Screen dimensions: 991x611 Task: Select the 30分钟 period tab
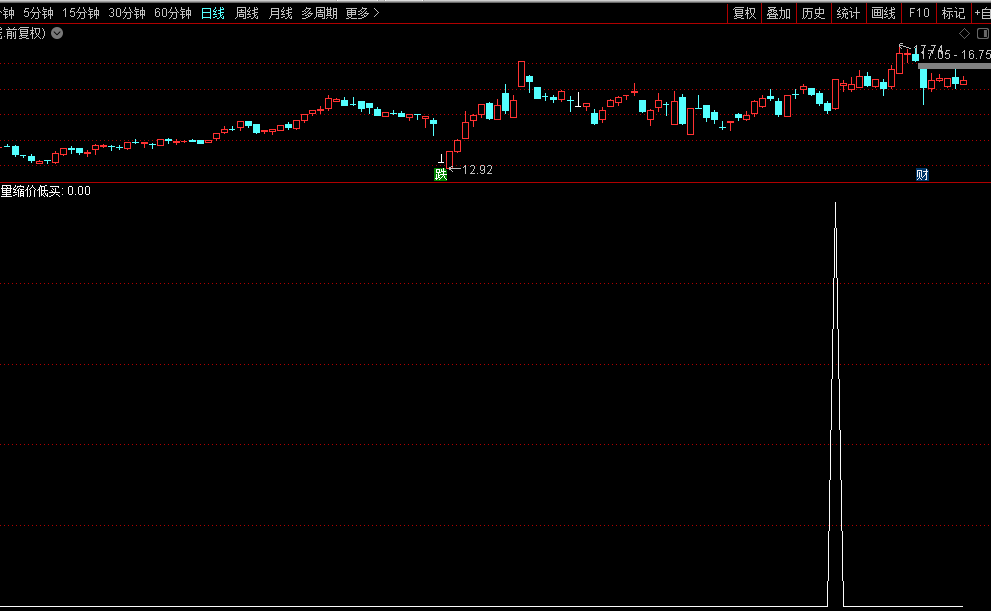(127, 13)
